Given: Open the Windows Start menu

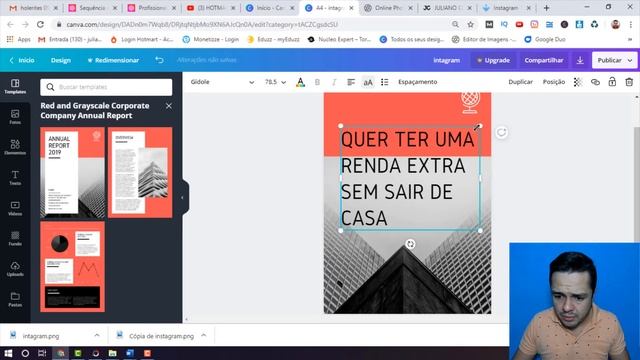Looking at the screenshot, I should click(x=8, y=353).
